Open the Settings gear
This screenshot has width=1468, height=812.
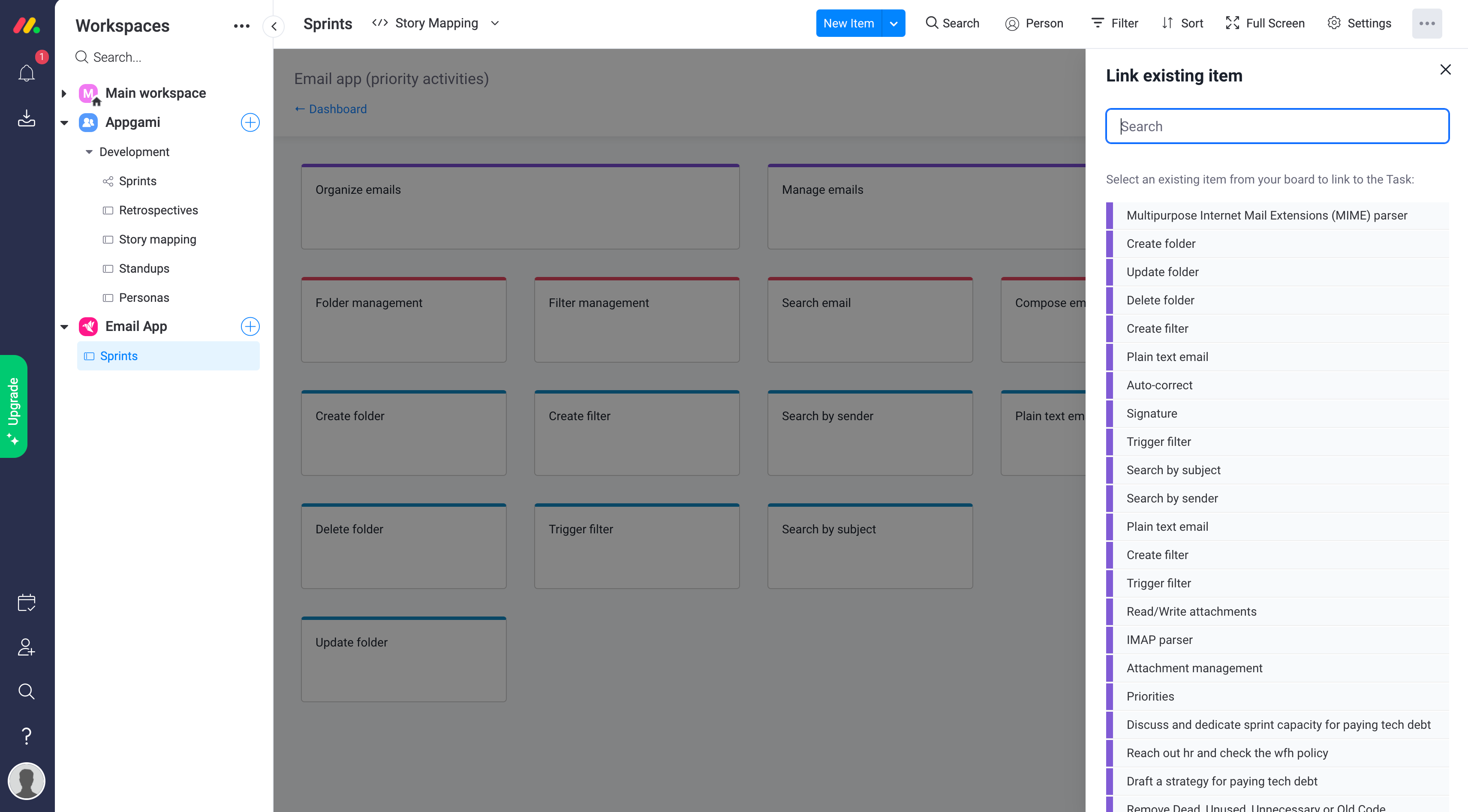tap(1359, 23)
